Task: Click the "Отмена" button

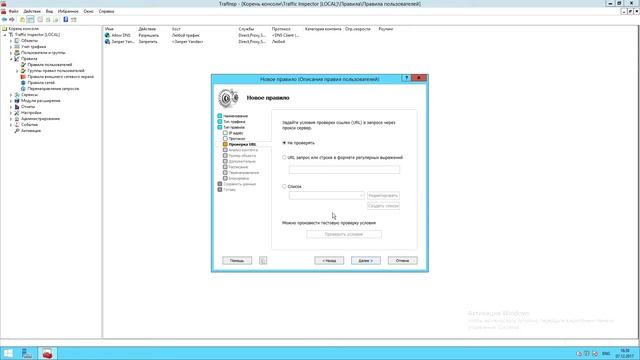Action: coord(402,260)
